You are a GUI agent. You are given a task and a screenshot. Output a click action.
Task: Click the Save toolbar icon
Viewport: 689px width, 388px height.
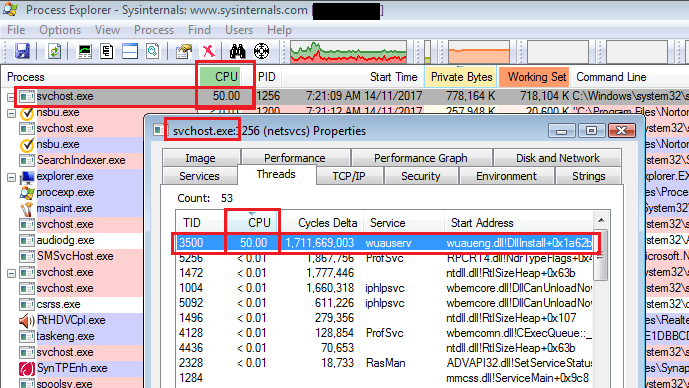pyautogui.click(x=22, y=51)
